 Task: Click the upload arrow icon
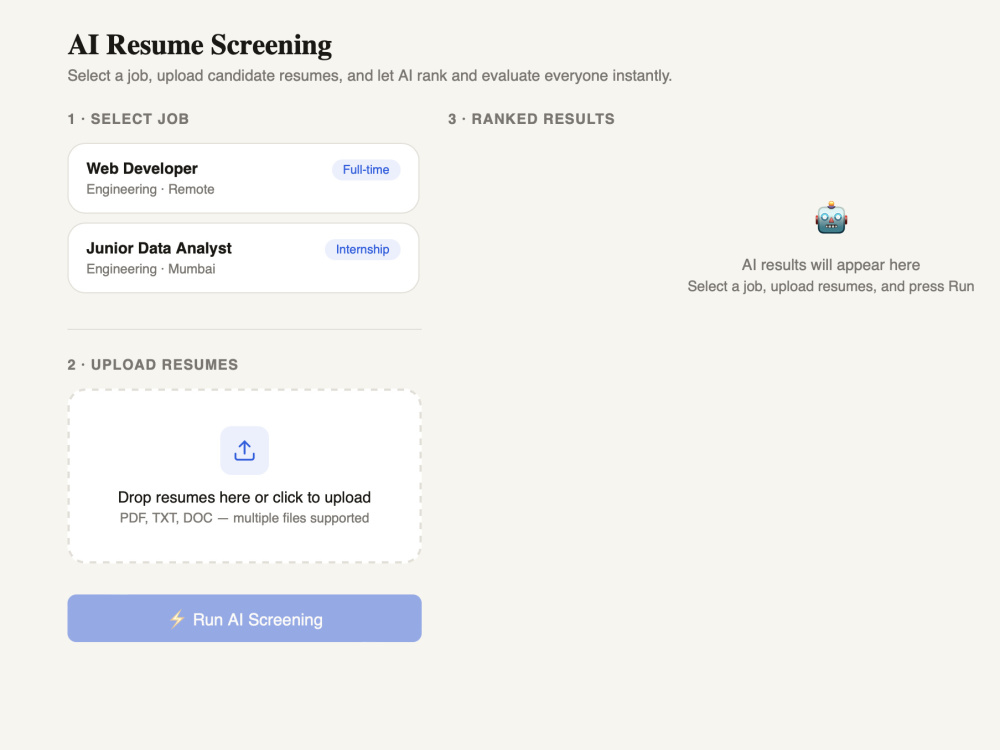[x=244, y=450]
